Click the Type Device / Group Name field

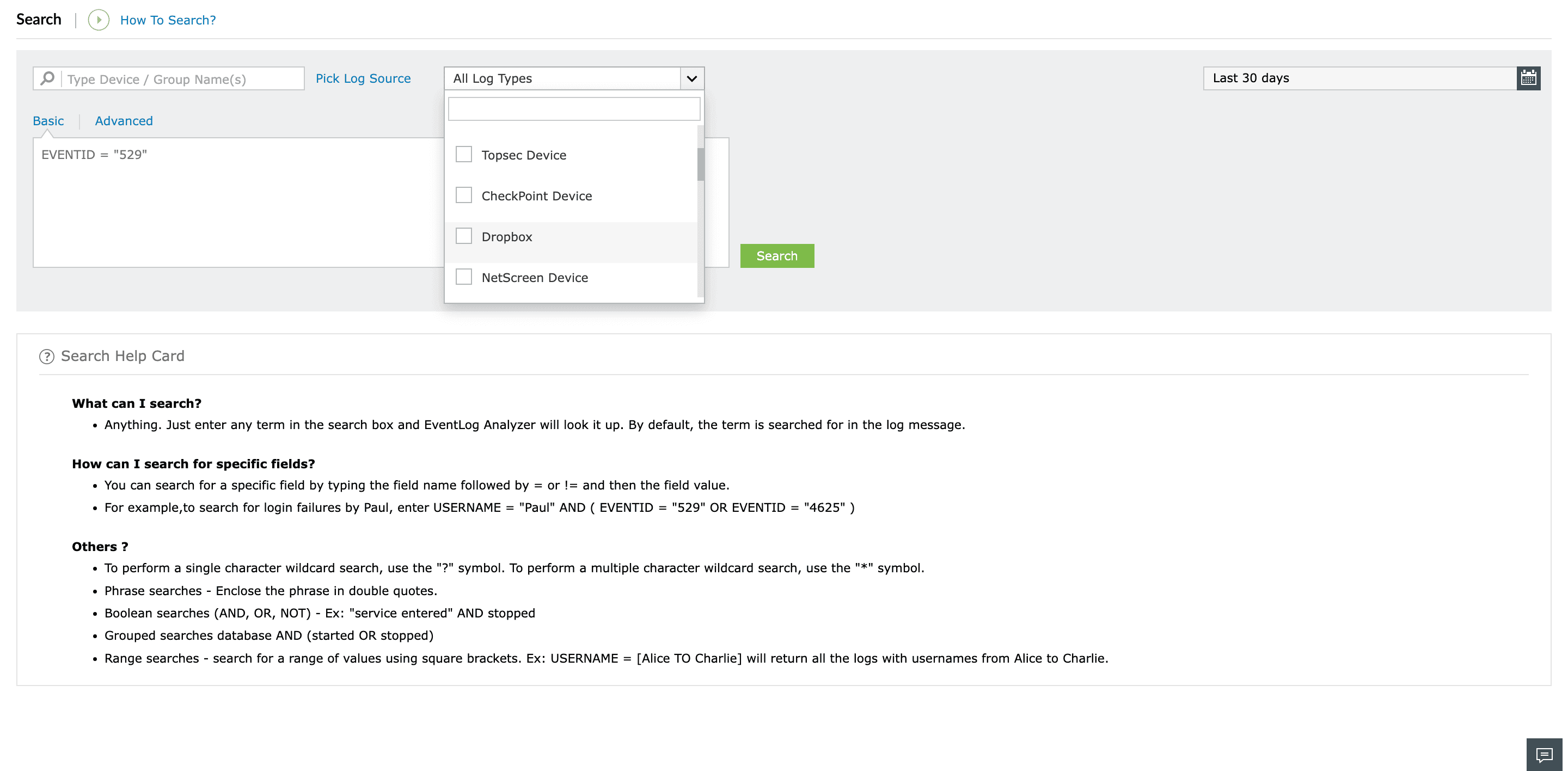[x=181, y=79]
